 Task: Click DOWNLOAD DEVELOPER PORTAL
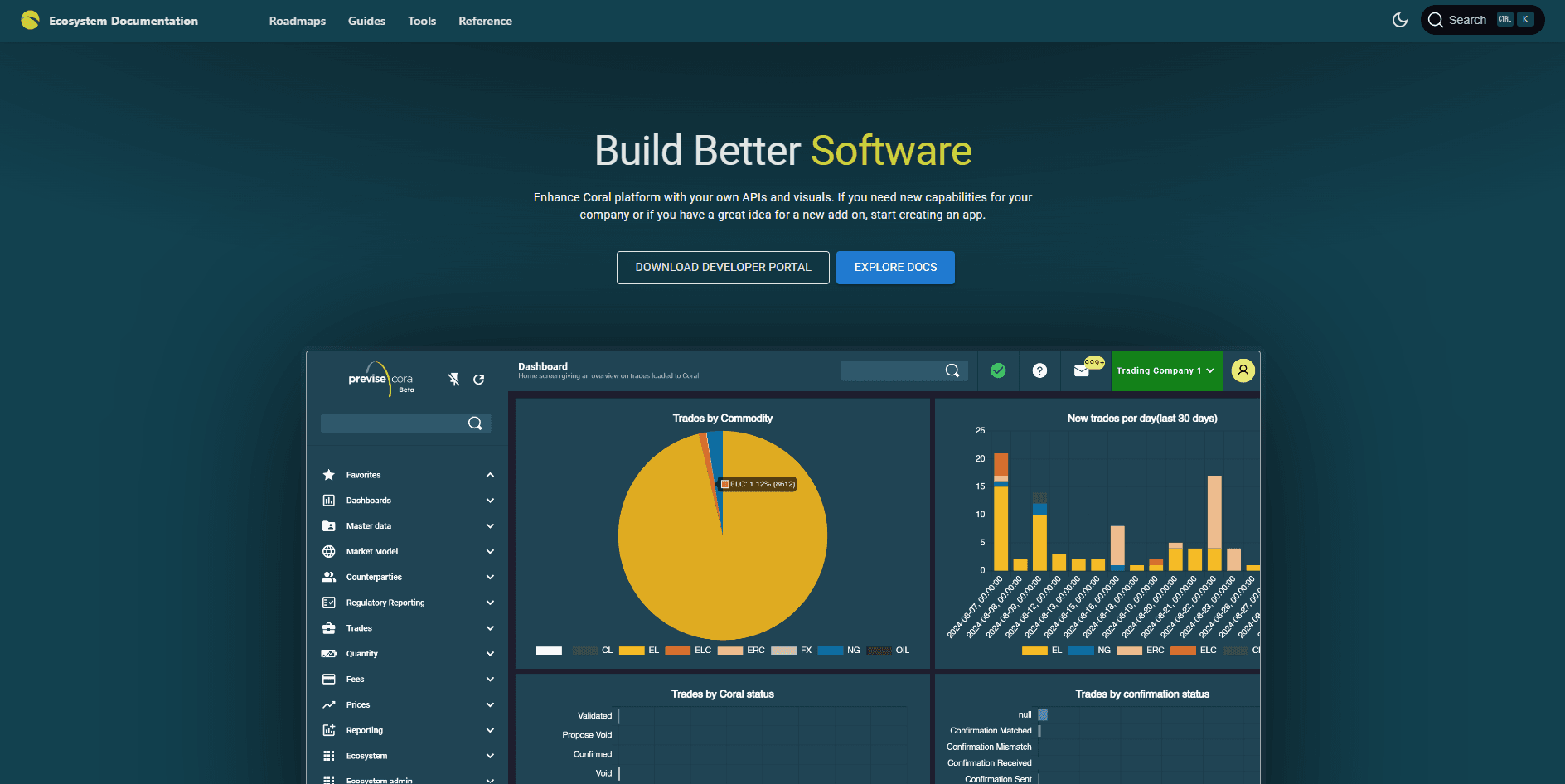(x=722, y=267)
